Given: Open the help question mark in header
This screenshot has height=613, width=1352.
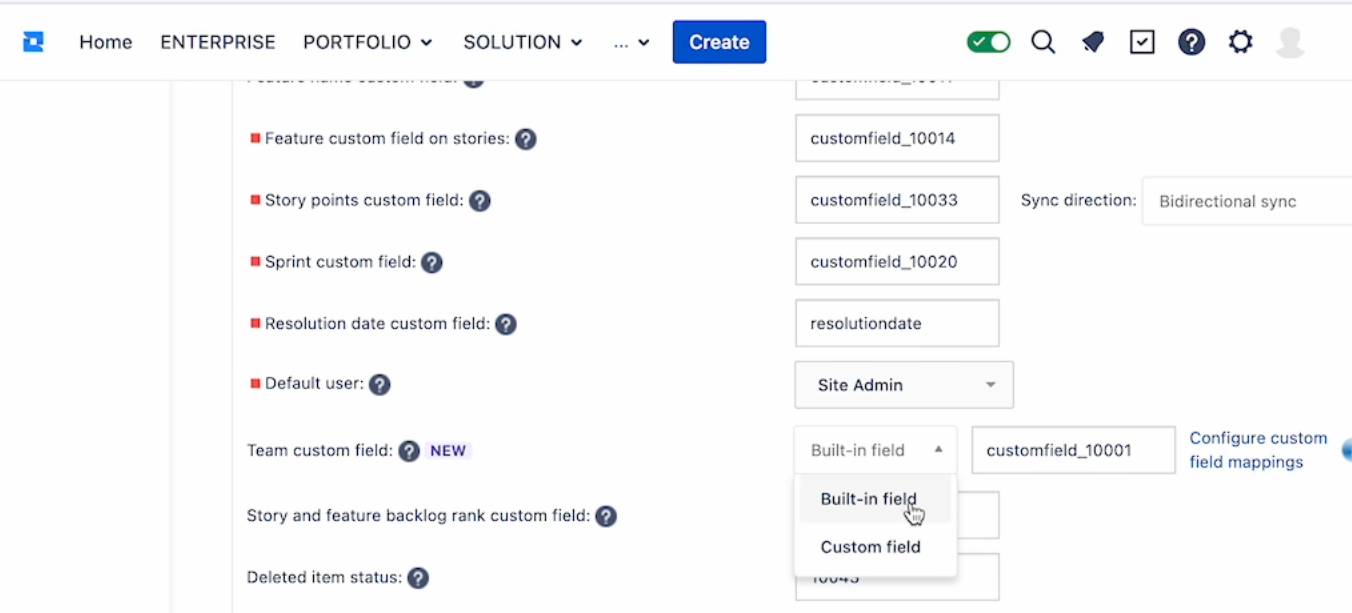Looking at the screenshot, I should click(x=1191, y=42).
